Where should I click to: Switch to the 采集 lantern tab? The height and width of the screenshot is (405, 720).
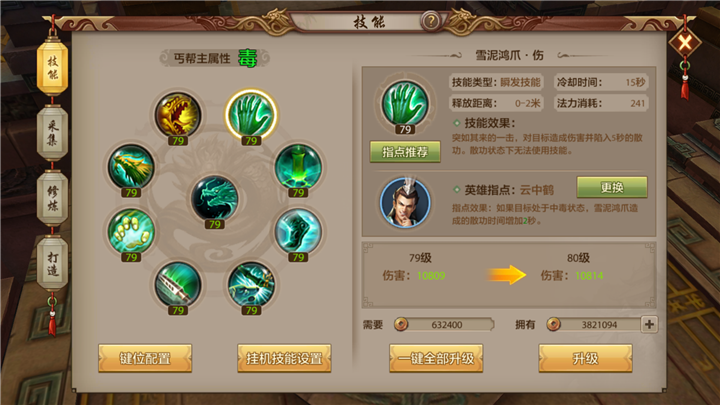52,133
